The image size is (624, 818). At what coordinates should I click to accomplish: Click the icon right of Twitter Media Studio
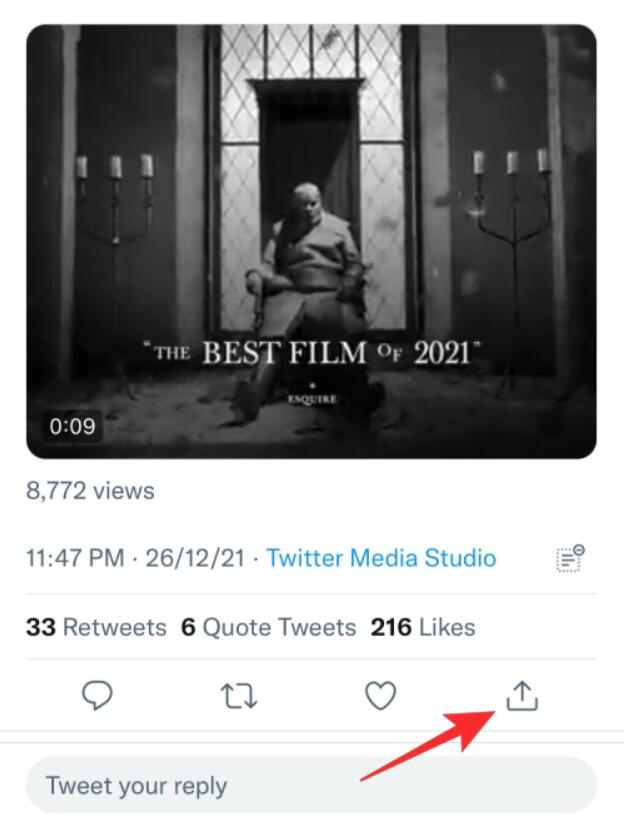(x=570, y=558)
